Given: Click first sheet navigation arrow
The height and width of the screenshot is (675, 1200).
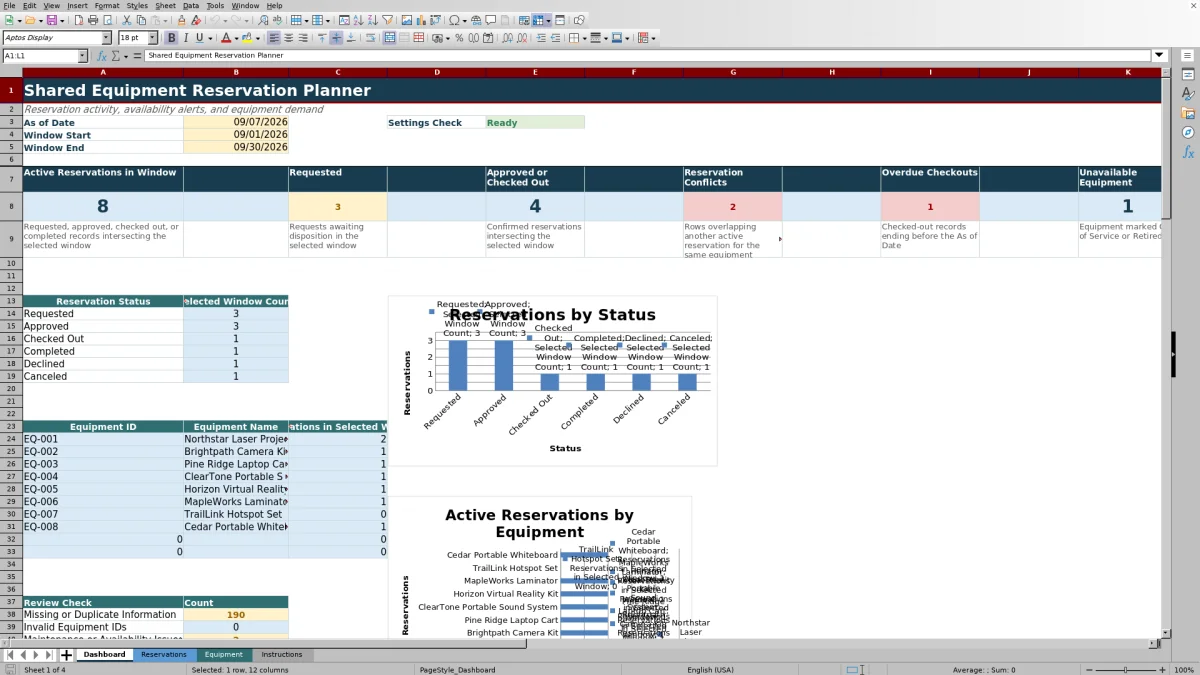Looking at the screenshot, I should pos(9,655).
